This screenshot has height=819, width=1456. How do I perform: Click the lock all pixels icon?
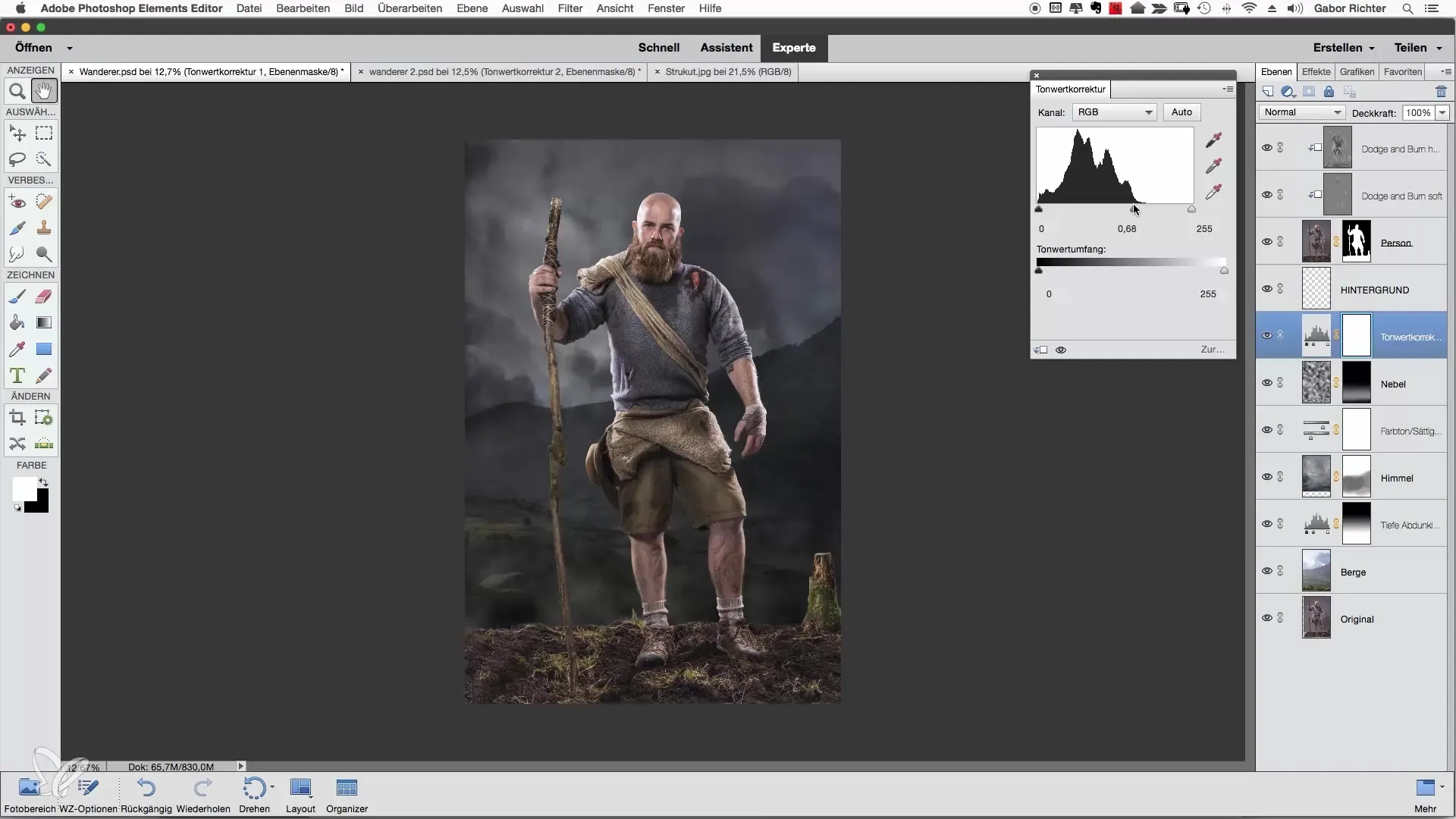(1329, 92)
